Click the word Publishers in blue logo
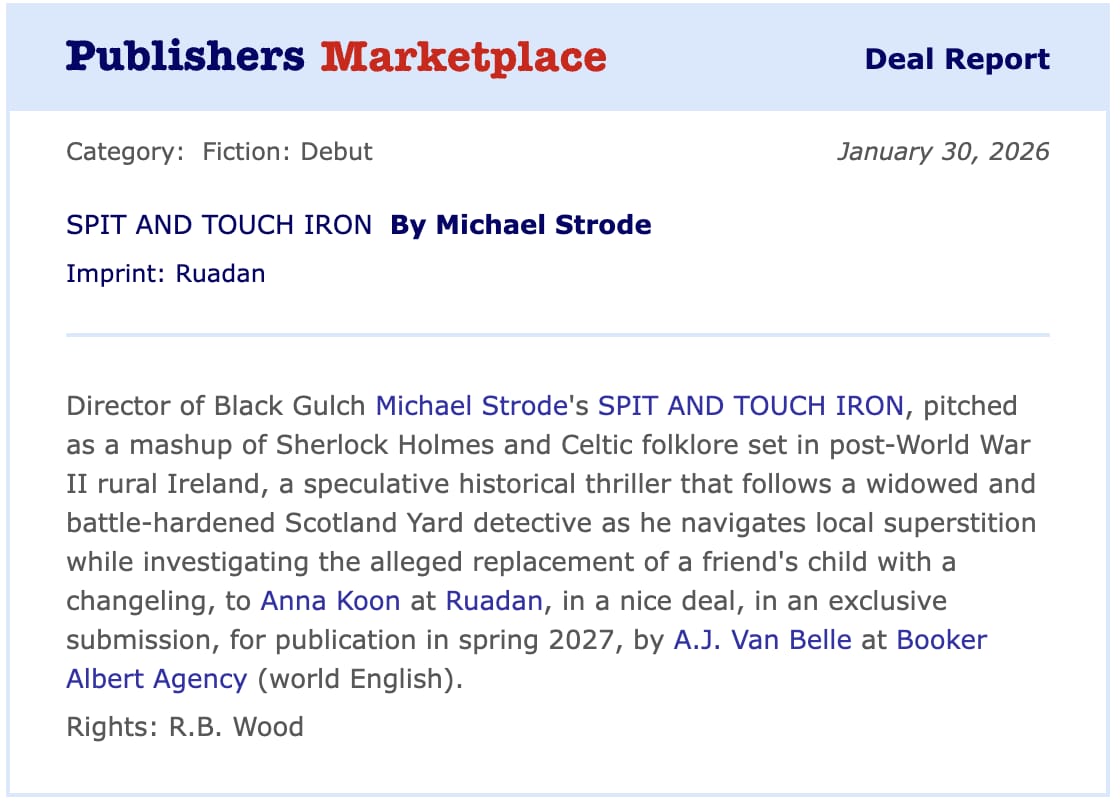 click(185, 56)
